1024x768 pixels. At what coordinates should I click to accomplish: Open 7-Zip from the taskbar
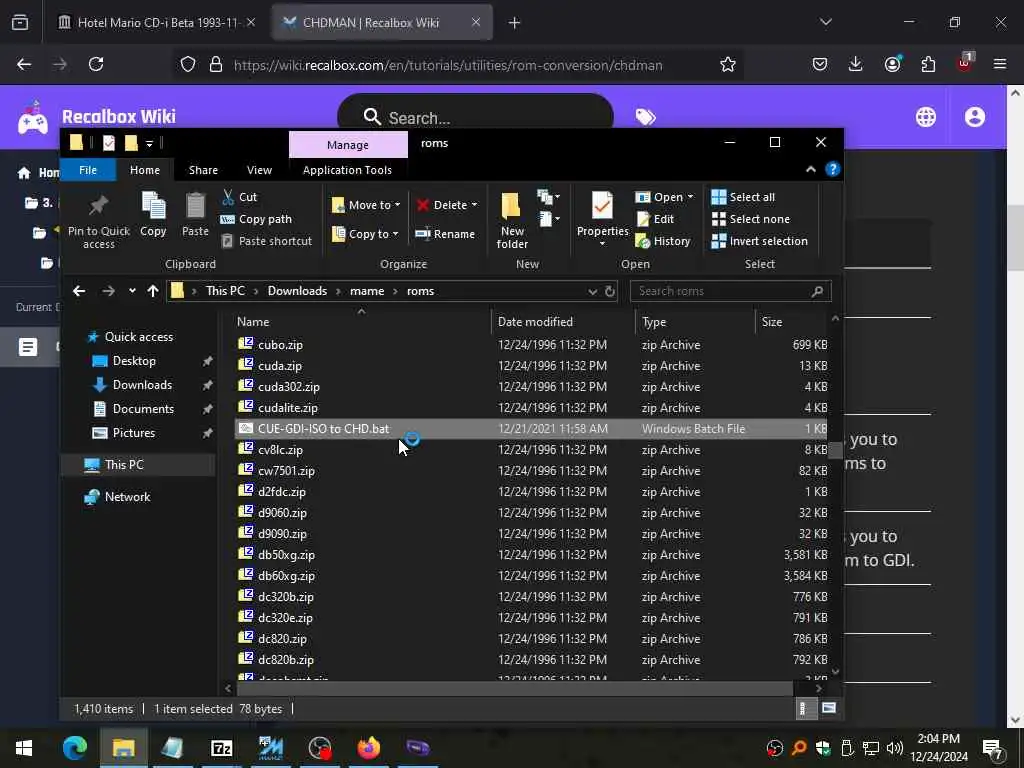[221, 748]
